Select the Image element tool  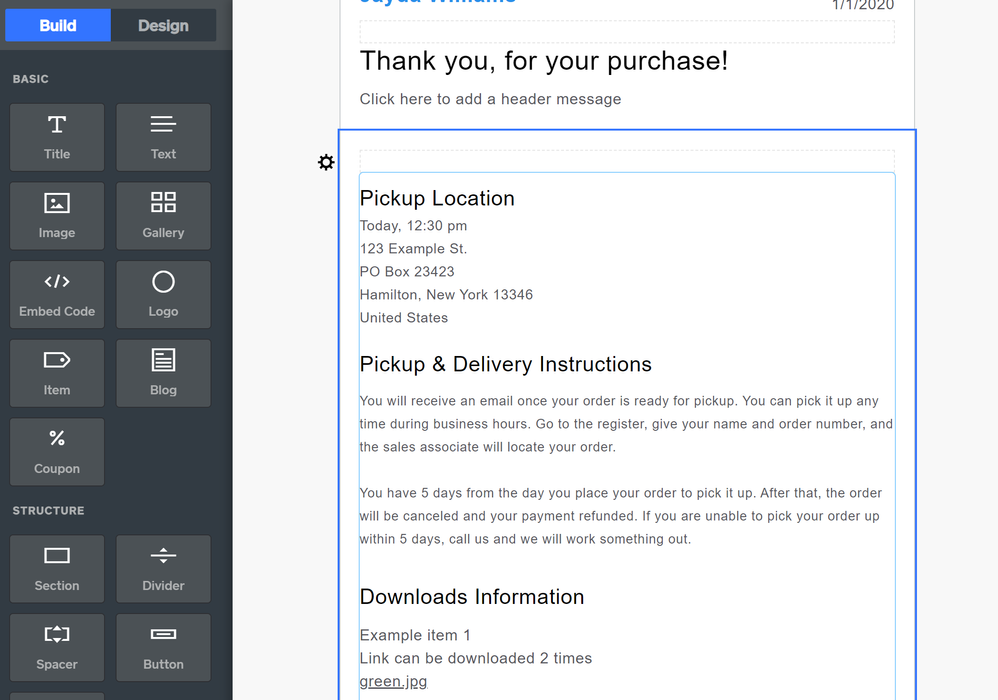click(x=57, y=216)
